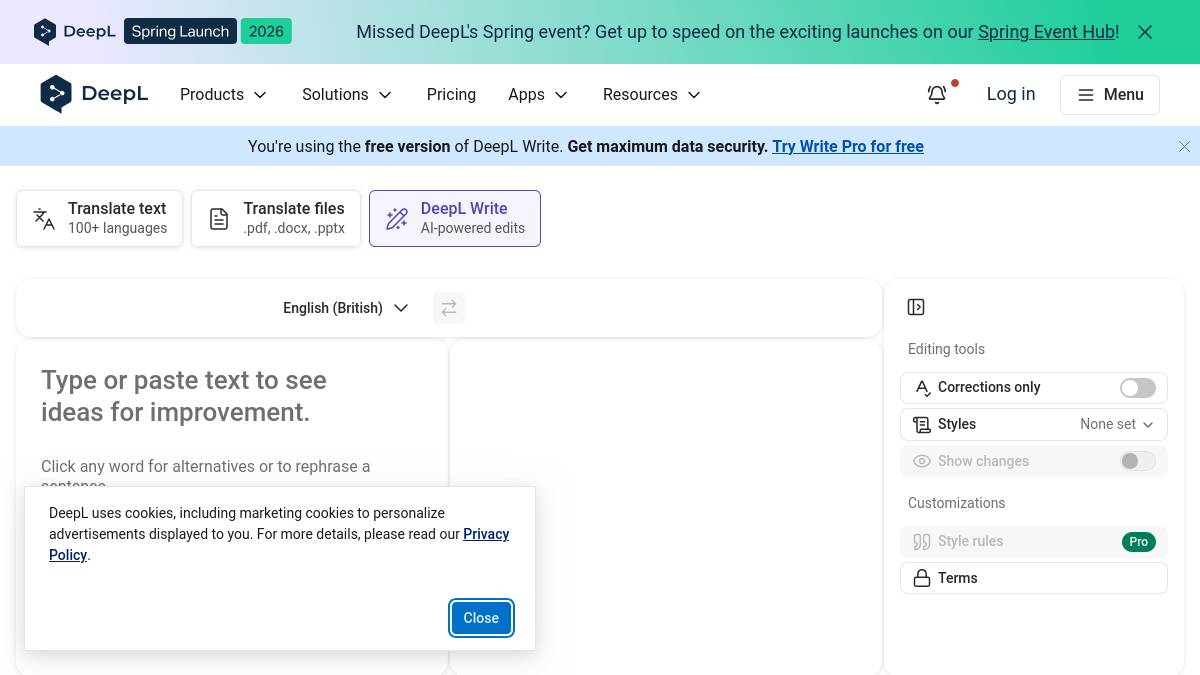Viewport: 1200px width, 675px height.
Task: Enable the Corrections only toggle
Action: point(1137,388)
